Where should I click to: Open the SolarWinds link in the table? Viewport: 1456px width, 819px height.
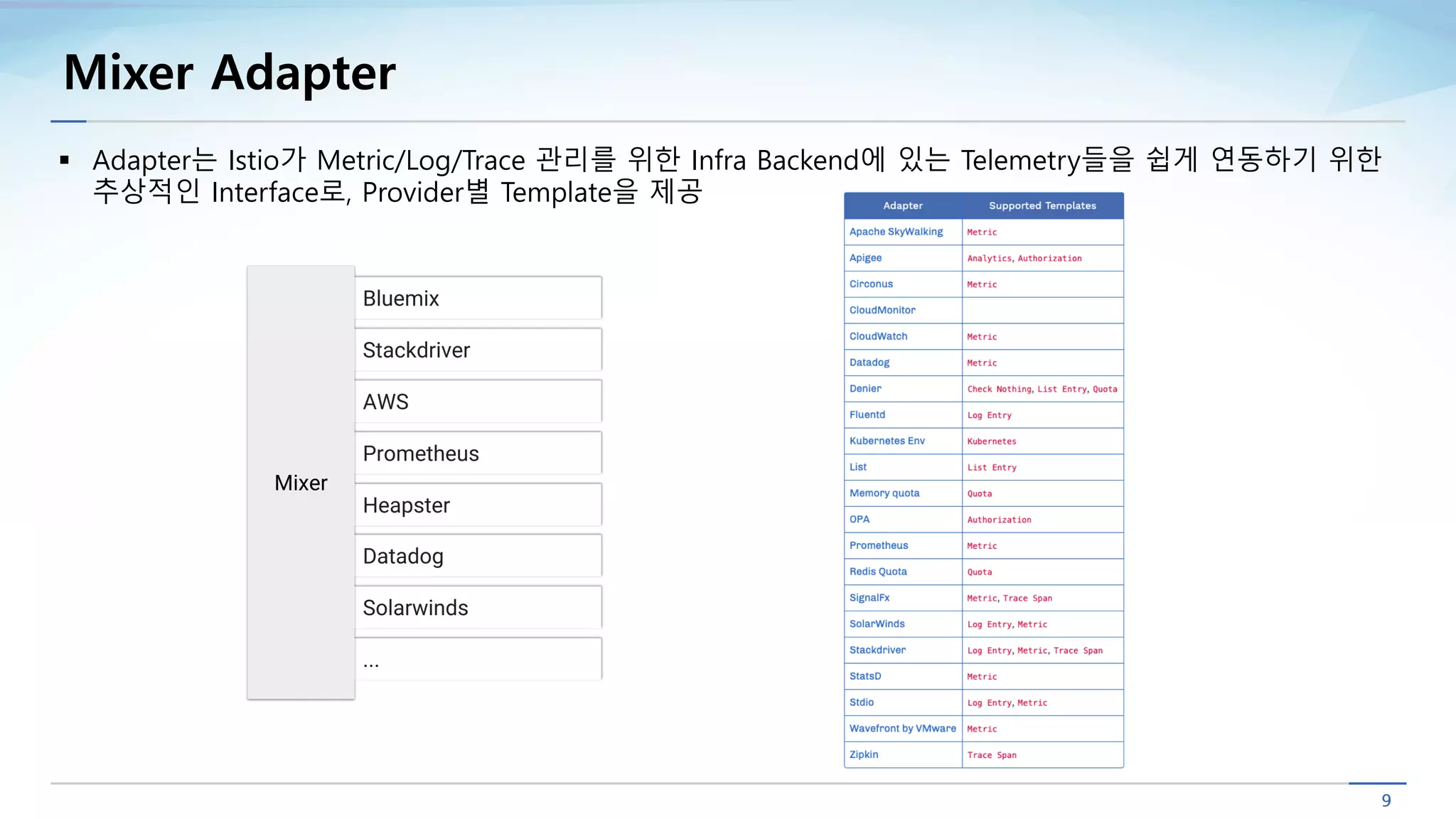(877, 623)
